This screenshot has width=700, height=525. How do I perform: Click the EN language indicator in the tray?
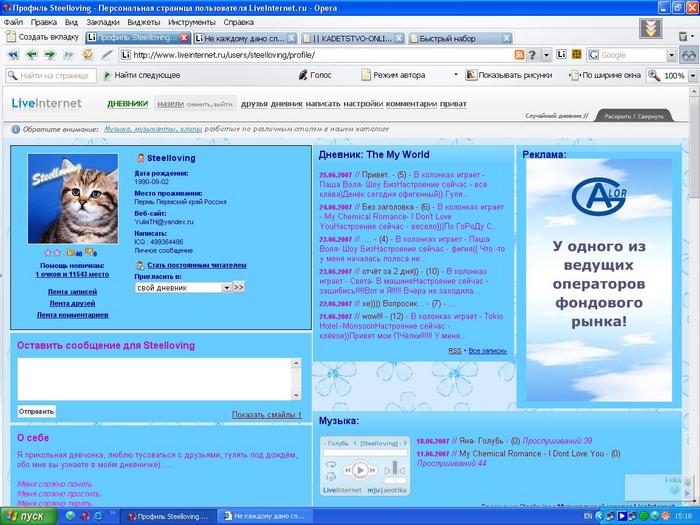click(x=588, y=516)
